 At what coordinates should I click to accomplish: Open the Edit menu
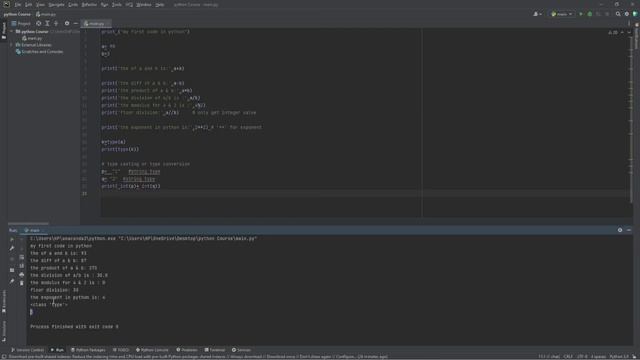(29, 4)
